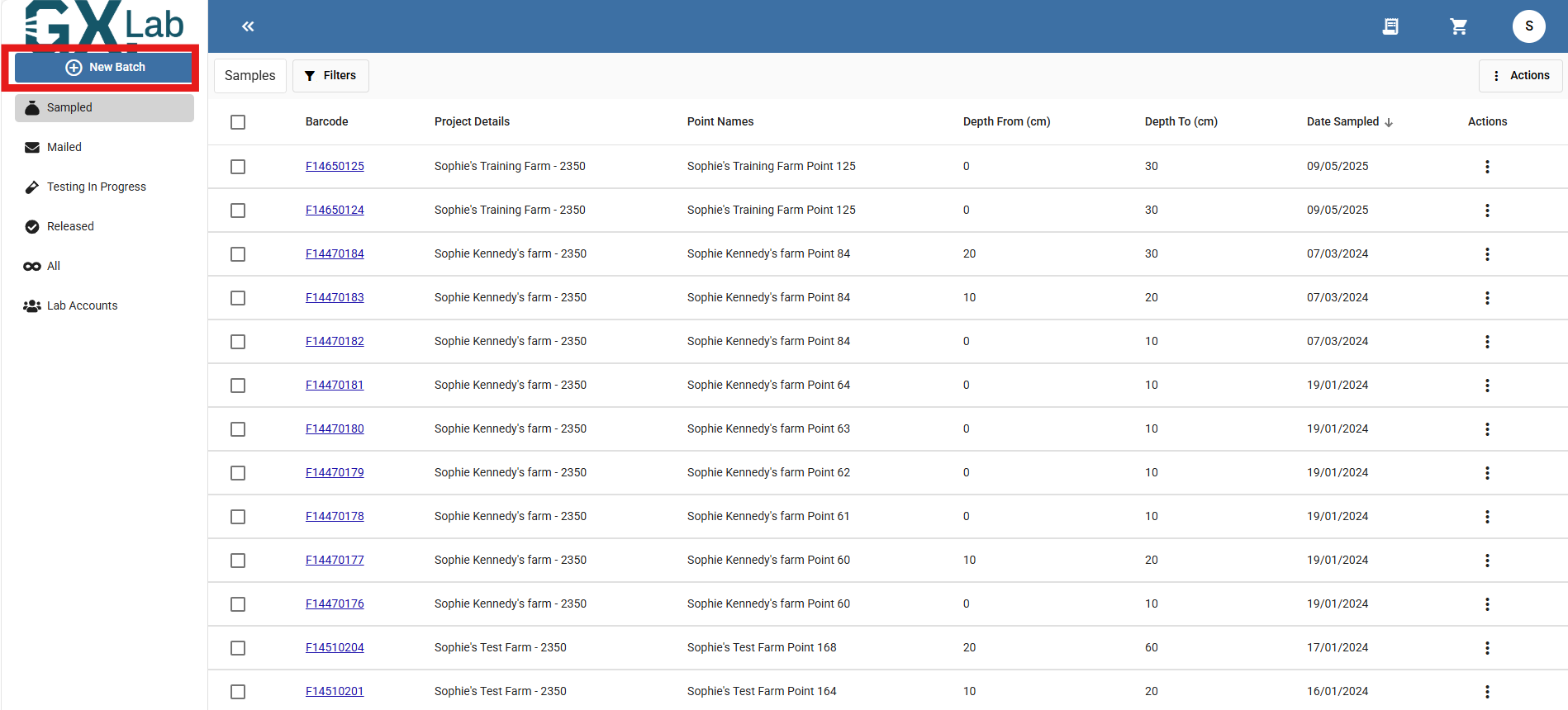Click the Samples tab label
Viewport: 1568px width, 710px height.
pyautogui.click(x=249, y=75)
